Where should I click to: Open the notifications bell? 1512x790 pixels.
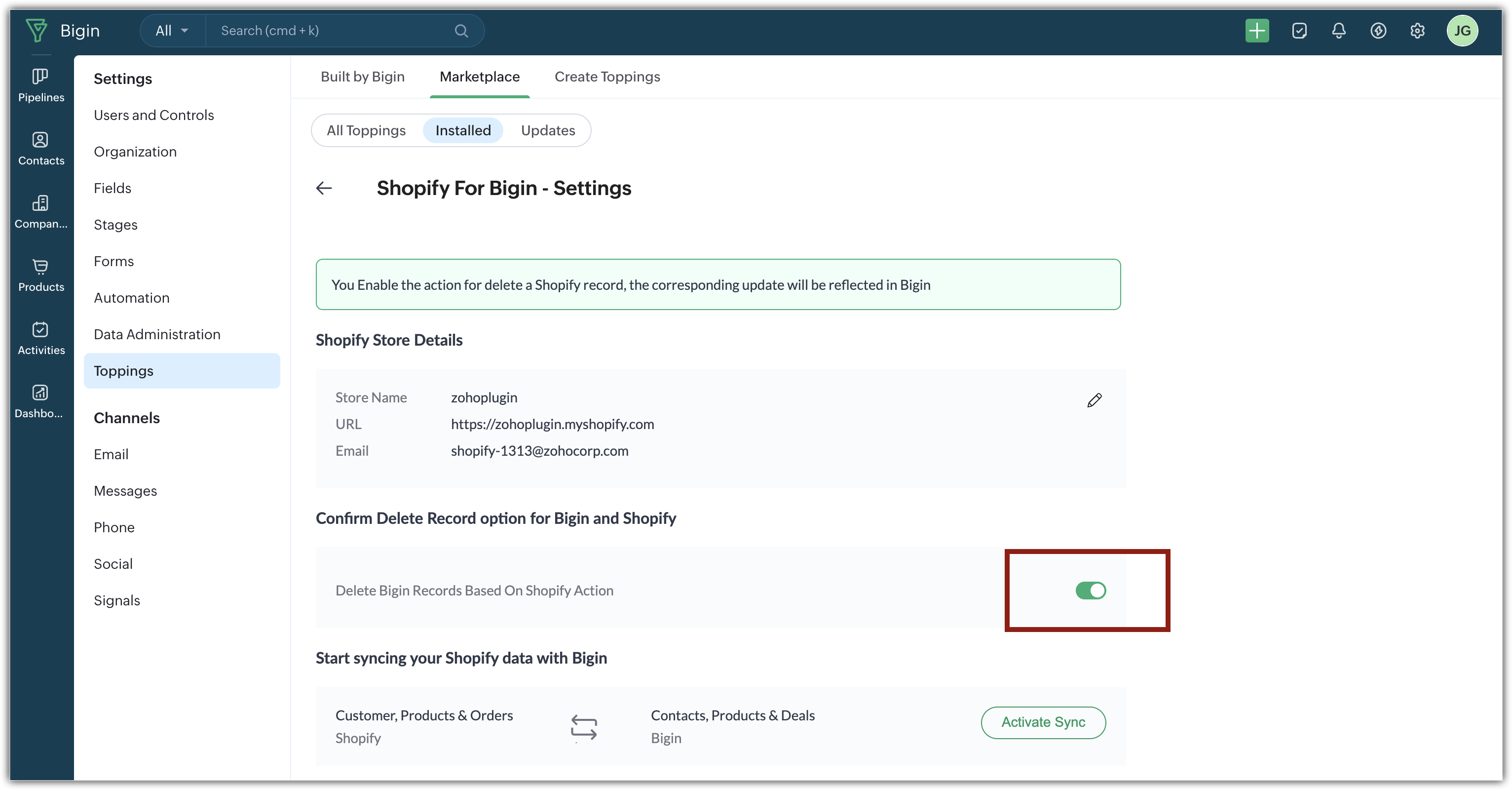tap(1338, 31)
